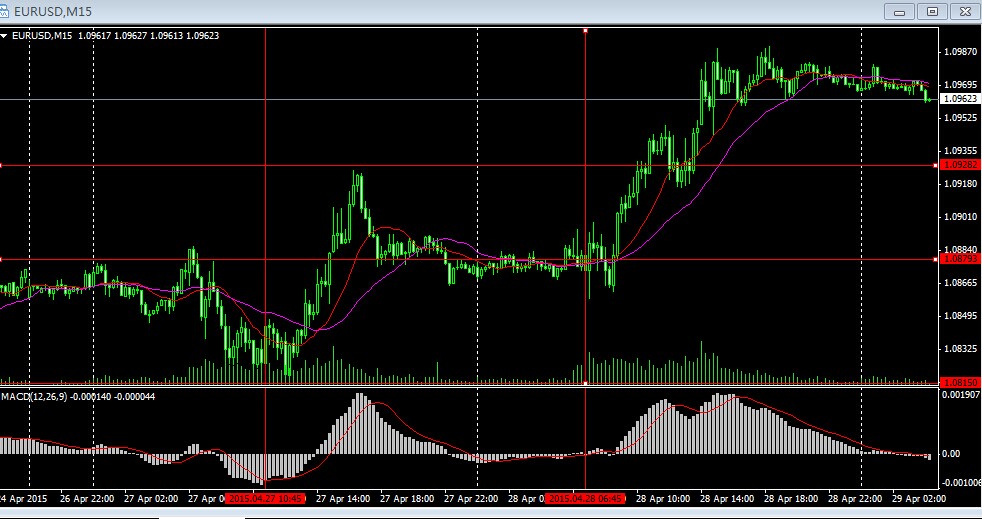Click the top handle of the 28 Apr vertical line
The height and width of the screenshot is (519, 982).
(x=585, y=31)
